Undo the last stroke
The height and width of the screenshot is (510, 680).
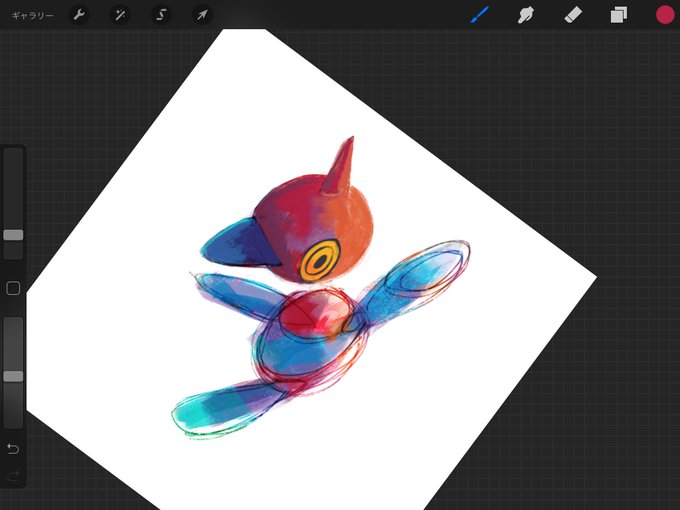pos(13,448)
